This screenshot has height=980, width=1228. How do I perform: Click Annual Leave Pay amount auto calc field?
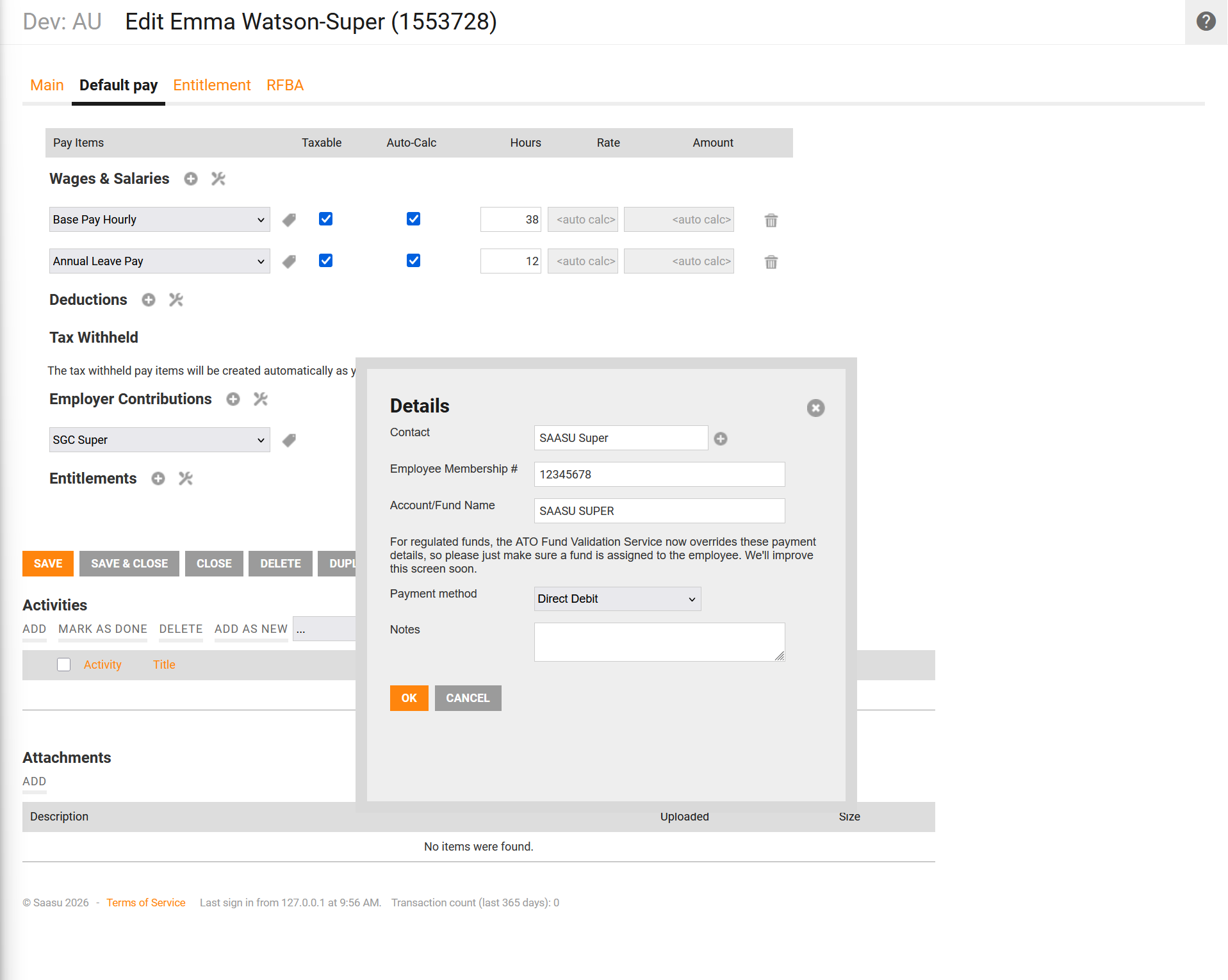pyautogui.click(x=679, y=261)
